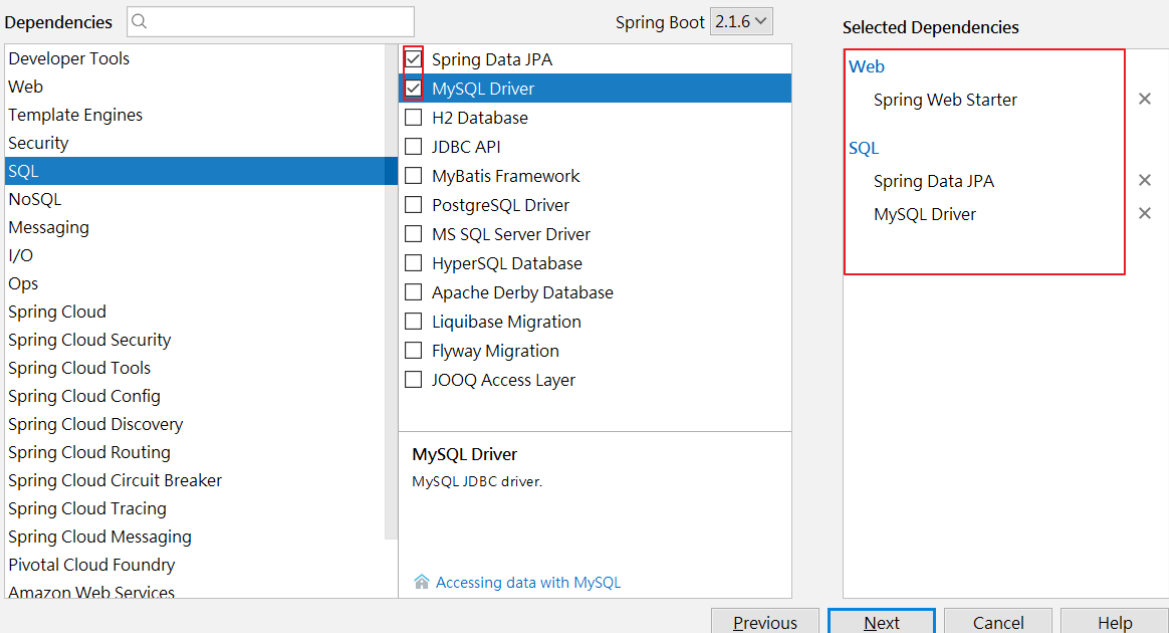Check the Liquibase Migration checkbox
This screenshot has width=1169, height=633.
pyautogui.click(x=413, y=321)
